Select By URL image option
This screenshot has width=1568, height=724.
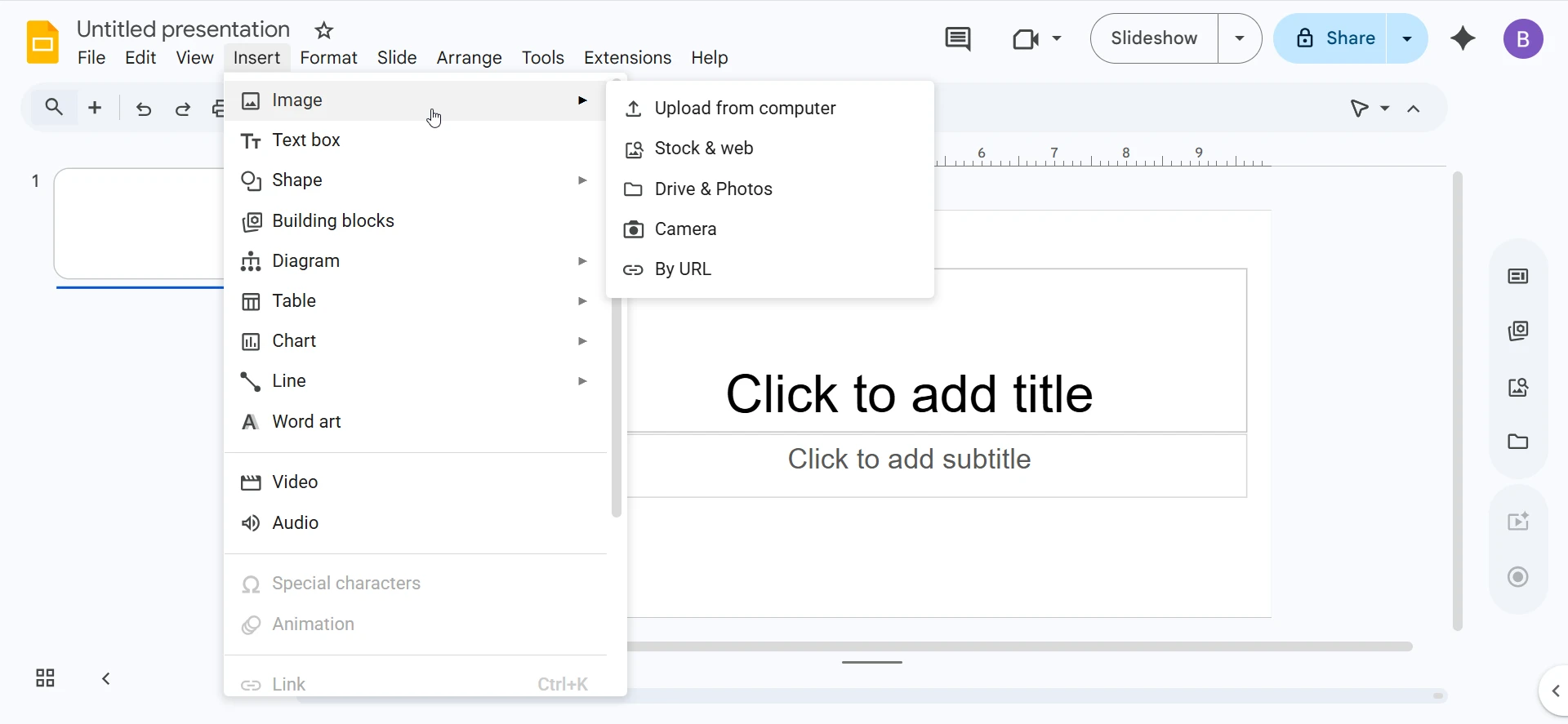683,269
